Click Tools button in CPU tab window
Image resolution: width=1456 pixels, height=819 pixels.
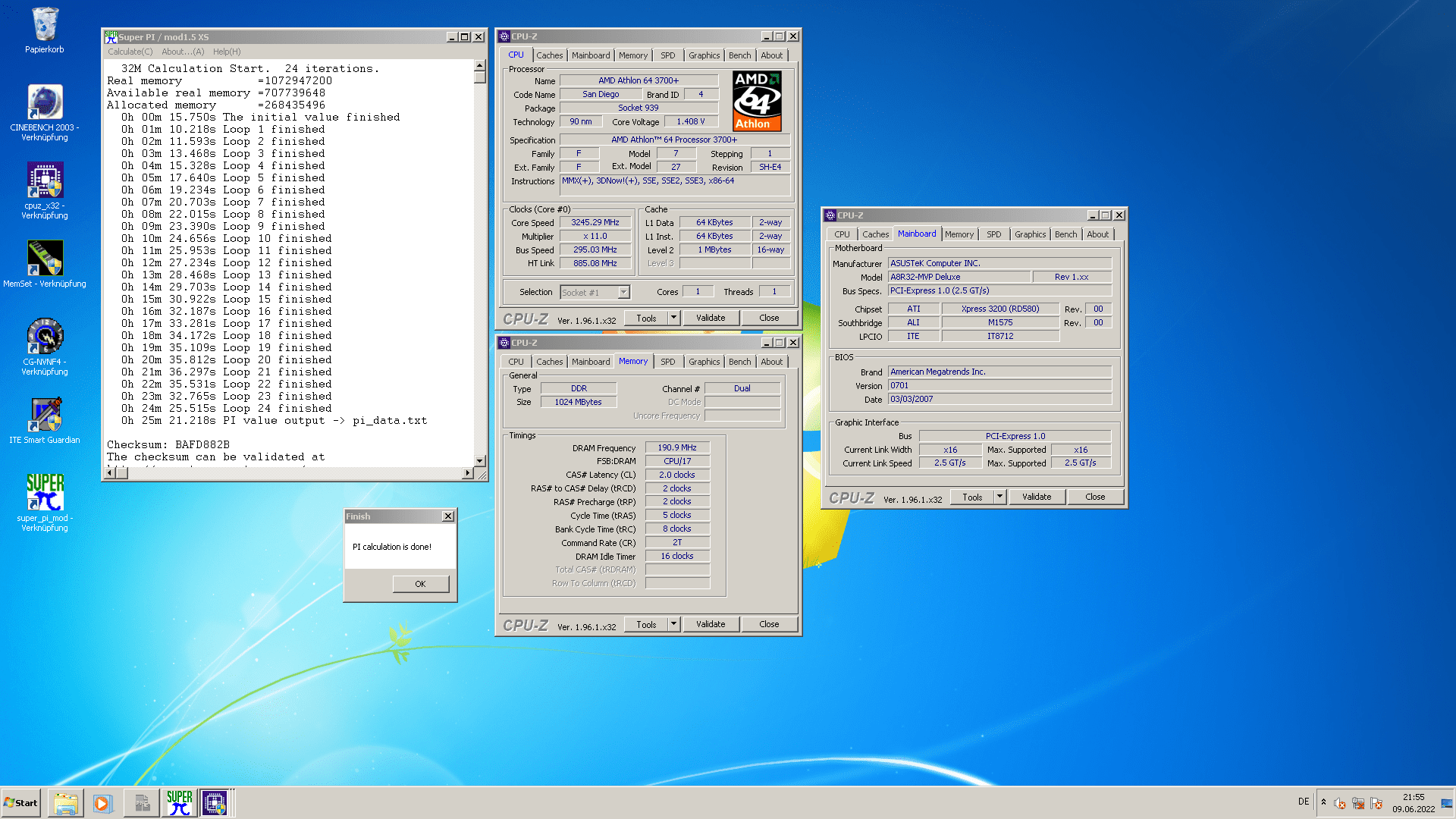click(646, 318)
